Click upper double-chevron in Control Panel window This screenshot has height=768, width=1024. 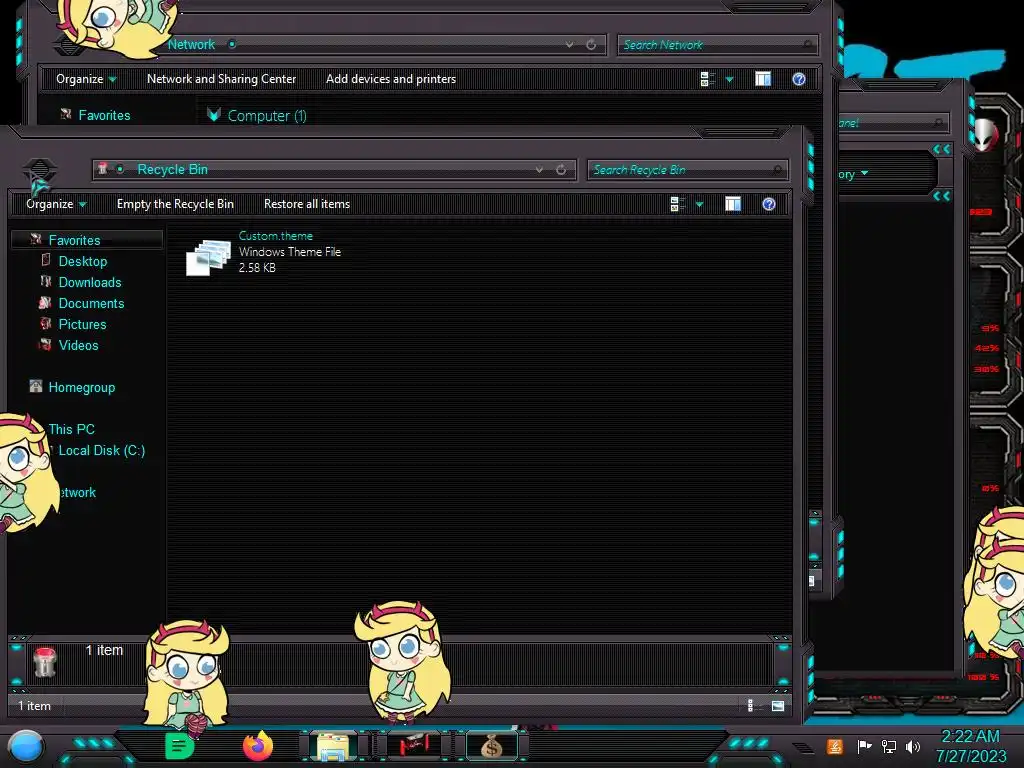(942, 149)
